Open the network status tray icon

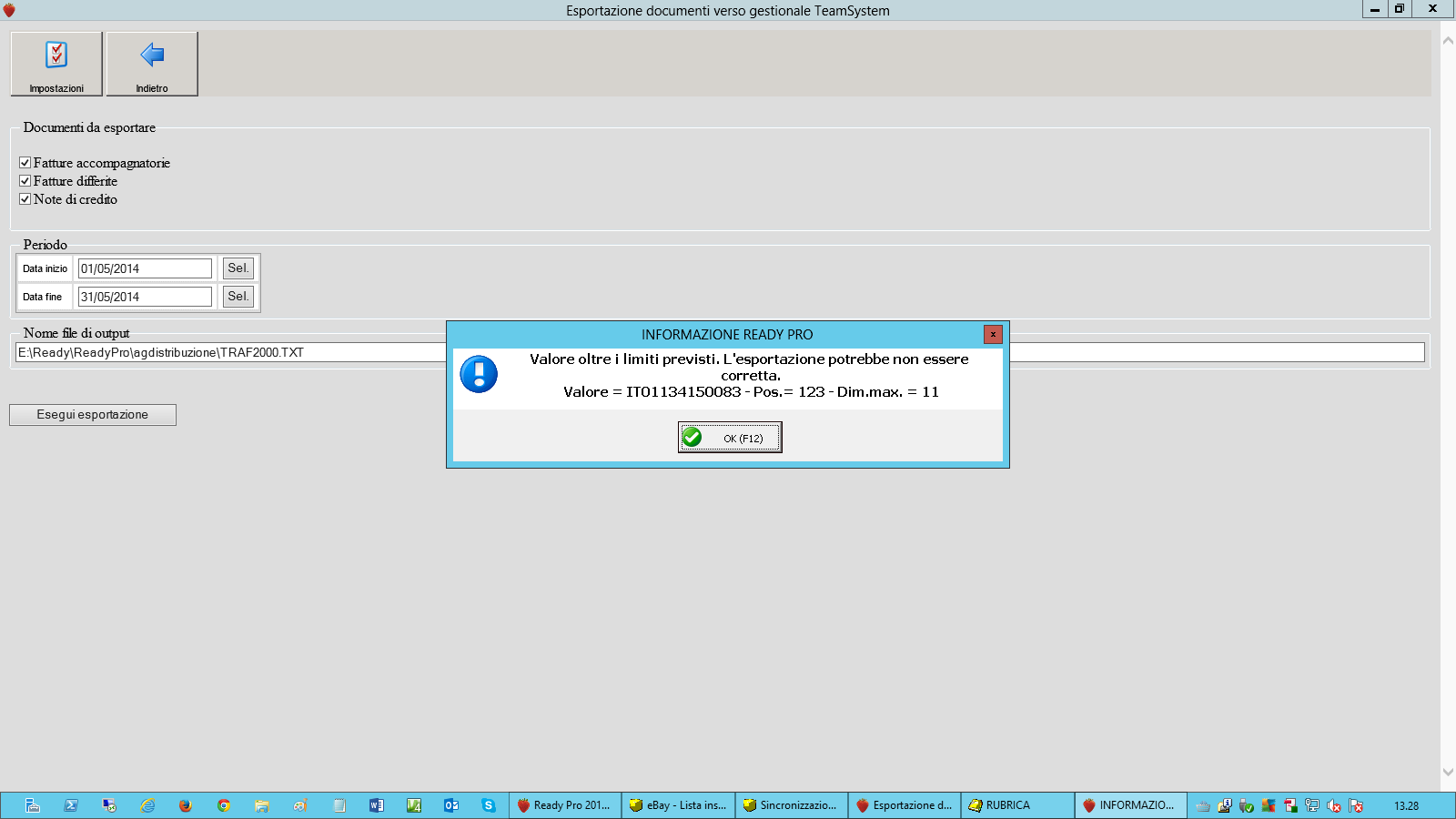(x=1312, y=805)
